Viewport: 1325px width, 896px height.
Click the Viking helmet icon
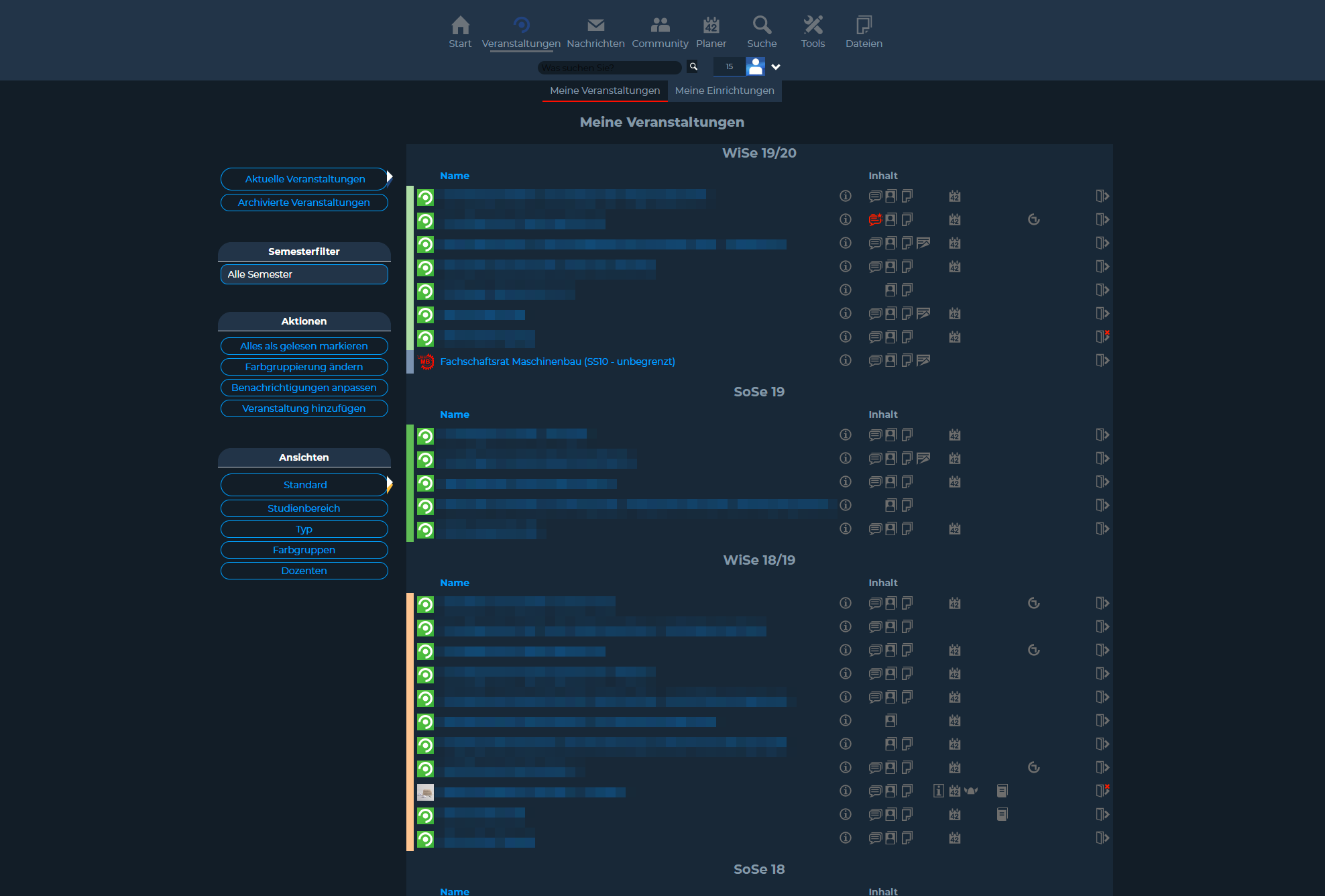pyautogui.click(x=971, y=791)
